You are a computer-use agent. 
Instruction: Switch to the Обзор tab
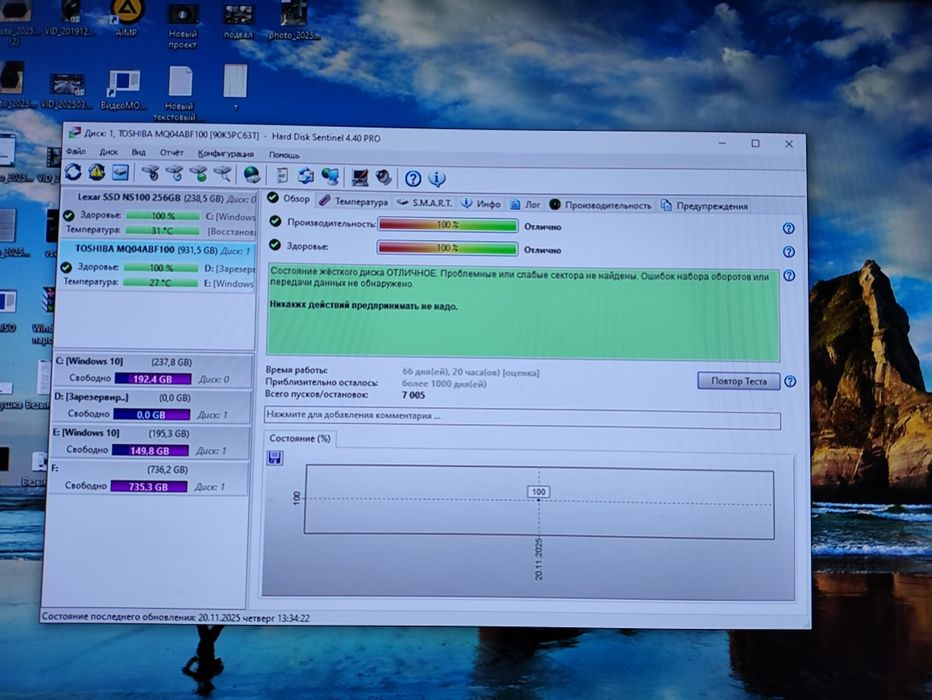pyautogui.click(x=289, y=198)
